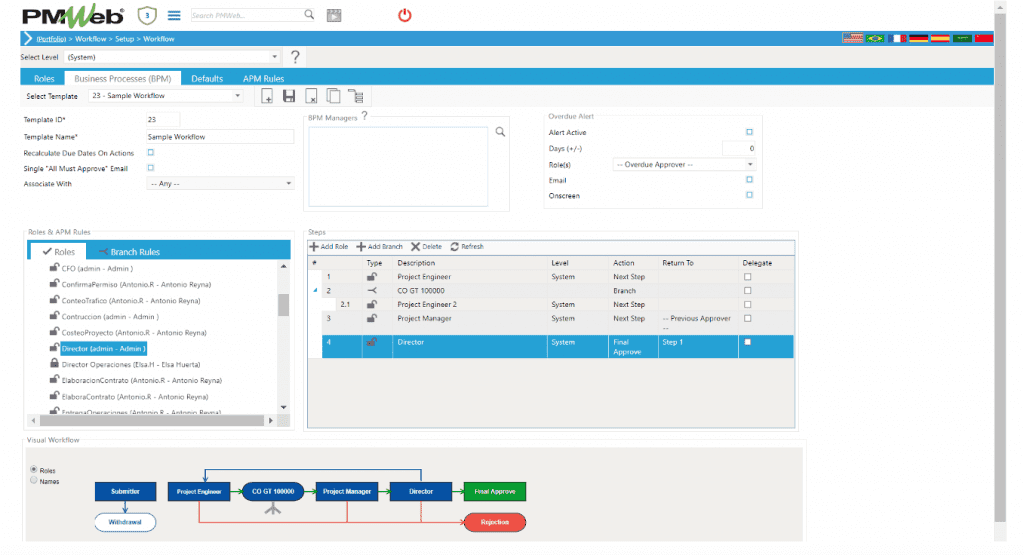This screenshot has width=1024, height=555.
Task: Toggle Single All Must Approve Email checkbox
Action: click(x=151, y=168)
